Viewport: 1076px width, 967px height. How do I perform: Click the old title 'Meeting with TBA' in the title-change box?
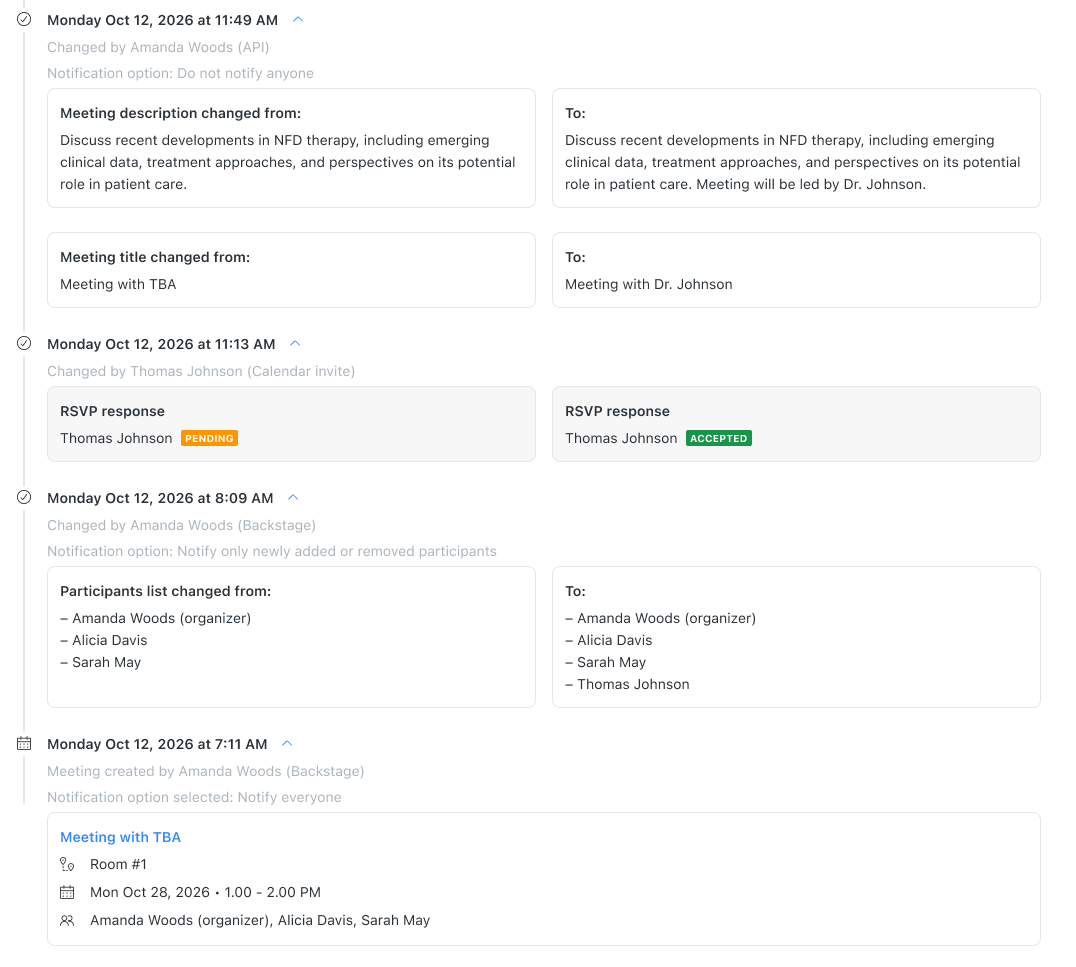pos(118,284)
